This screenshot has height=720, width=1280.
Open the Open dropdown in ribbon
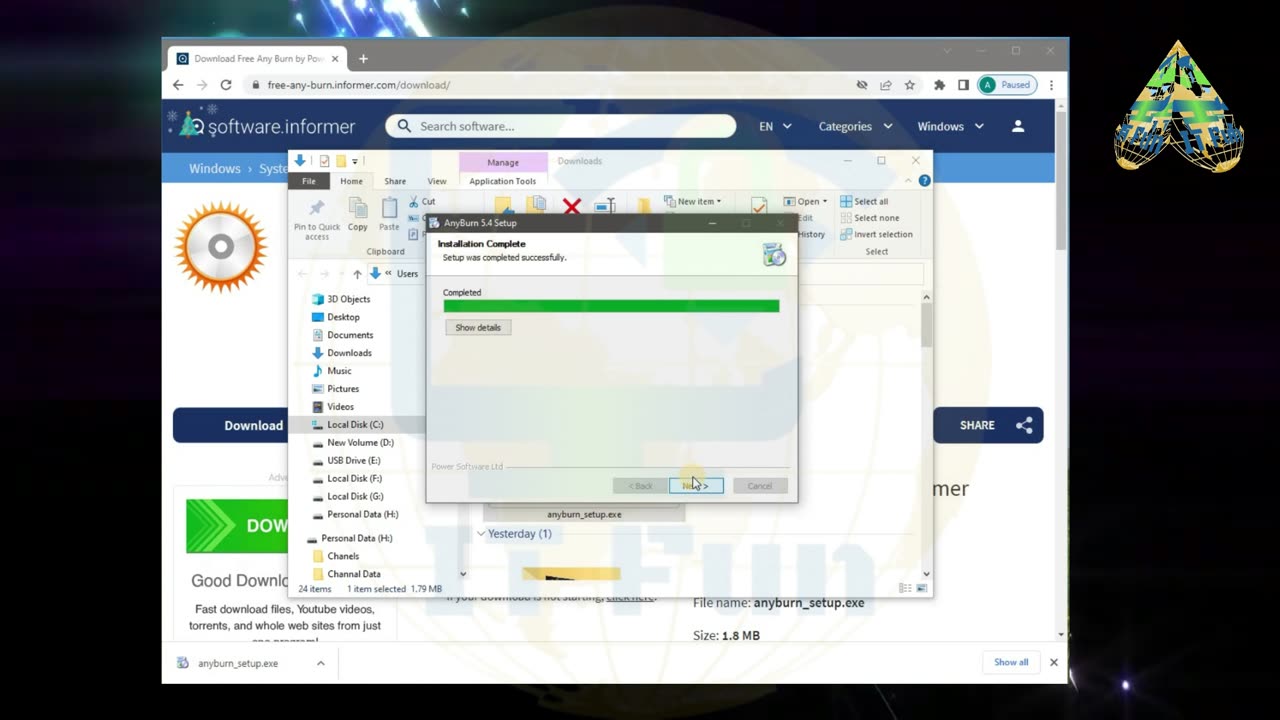[x=805, y=201]
